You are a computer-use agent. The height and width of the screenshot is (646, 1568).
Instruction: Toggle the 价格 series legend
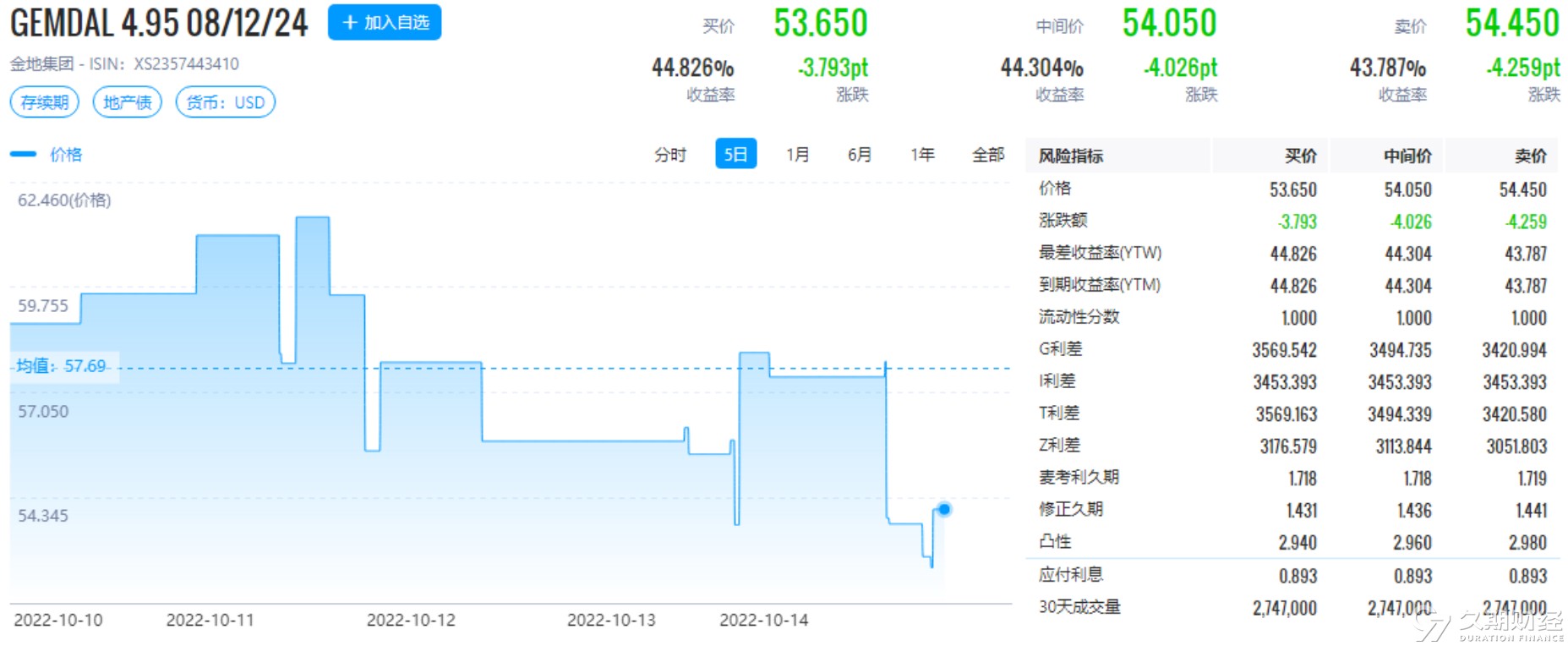tap(46, 155)
